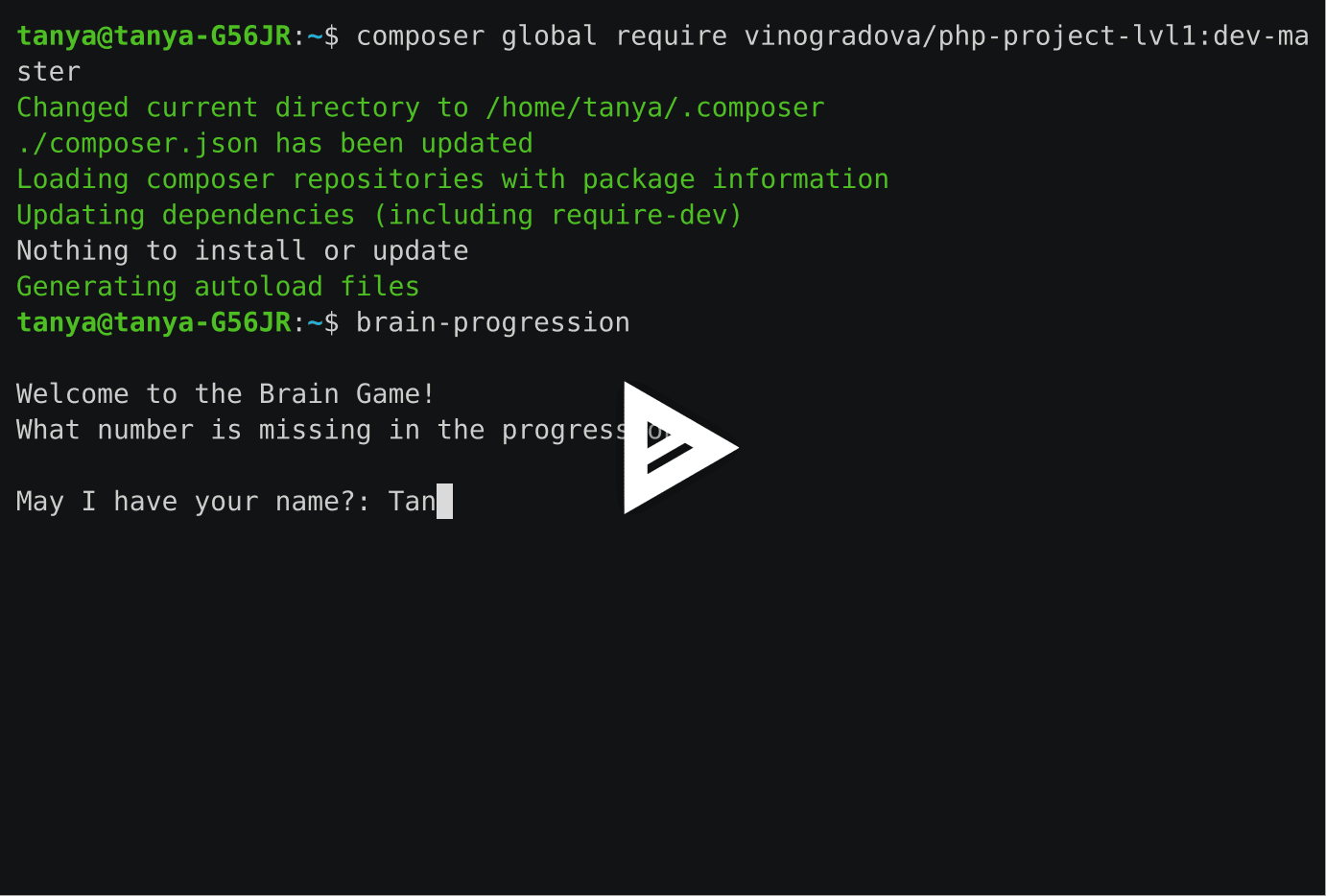The width and height of the screenshot is (1326, 896).
Task: Click the 'Loading composer repositories' message
Action: click(451, 178)
